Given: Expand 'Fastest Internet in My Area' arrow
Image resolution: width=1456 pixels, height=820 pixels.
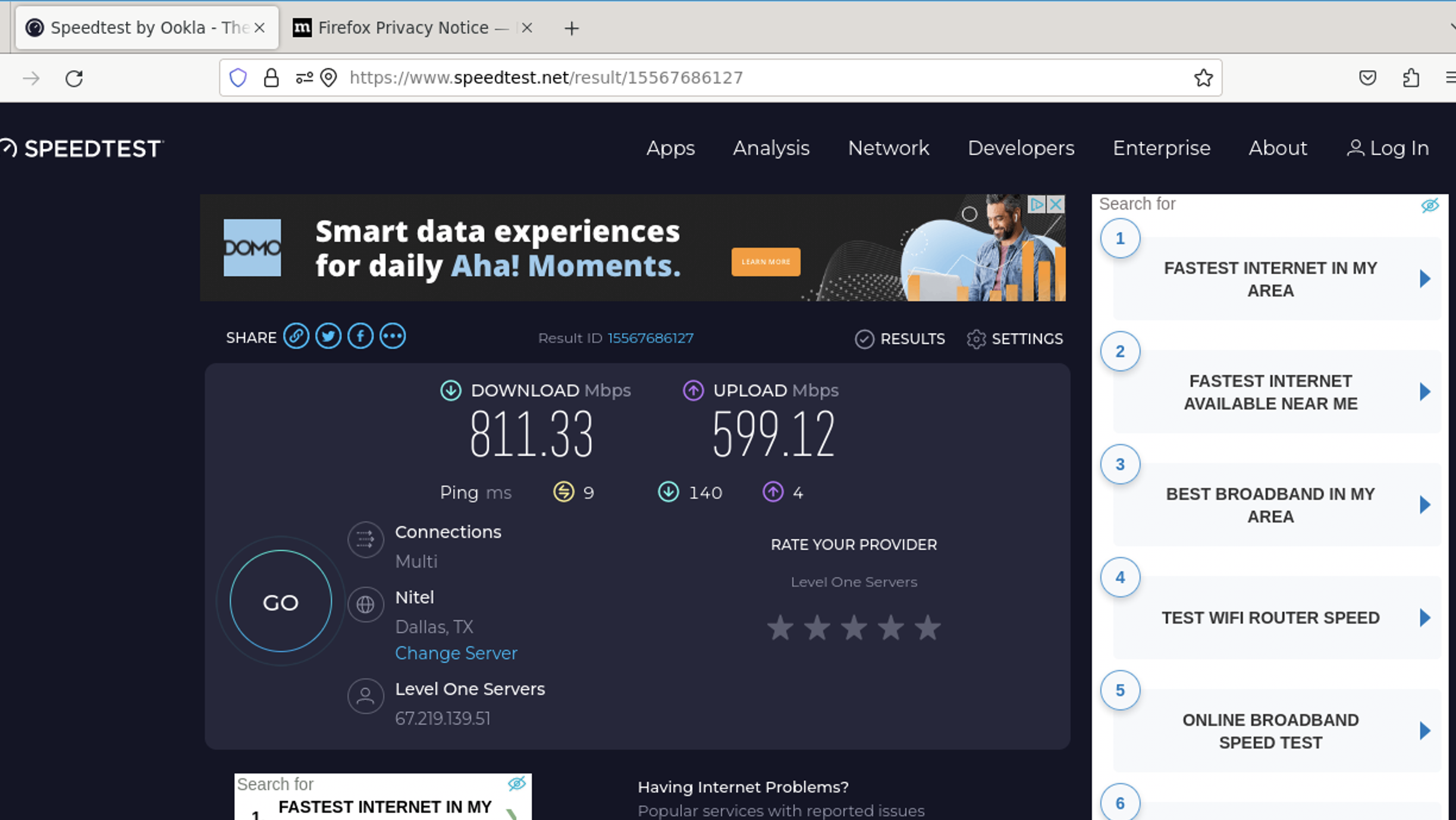Looking at the screenshot, I should point(1424,279).
